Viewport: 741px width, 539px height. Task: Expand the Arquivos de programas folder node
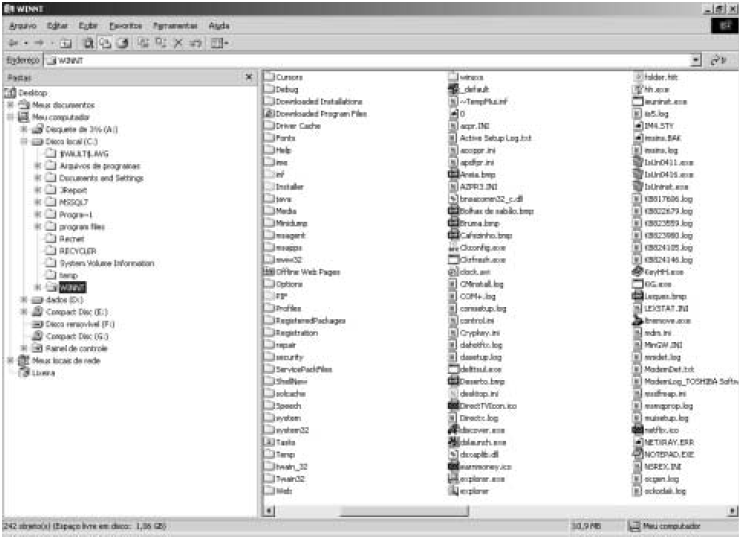[x=36, y=165]
